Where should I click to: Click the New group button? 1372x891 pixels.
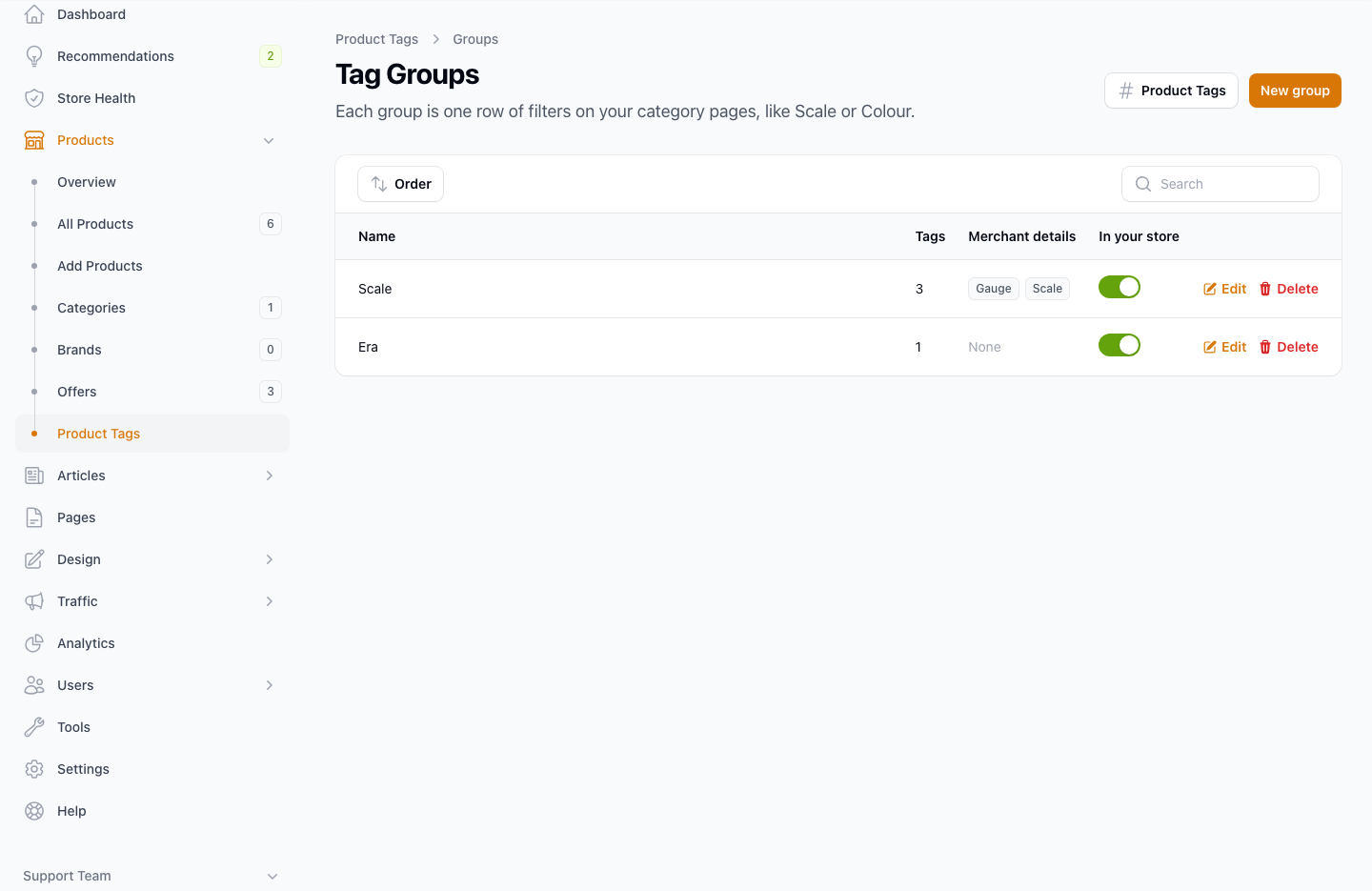tap(1295, 91)
